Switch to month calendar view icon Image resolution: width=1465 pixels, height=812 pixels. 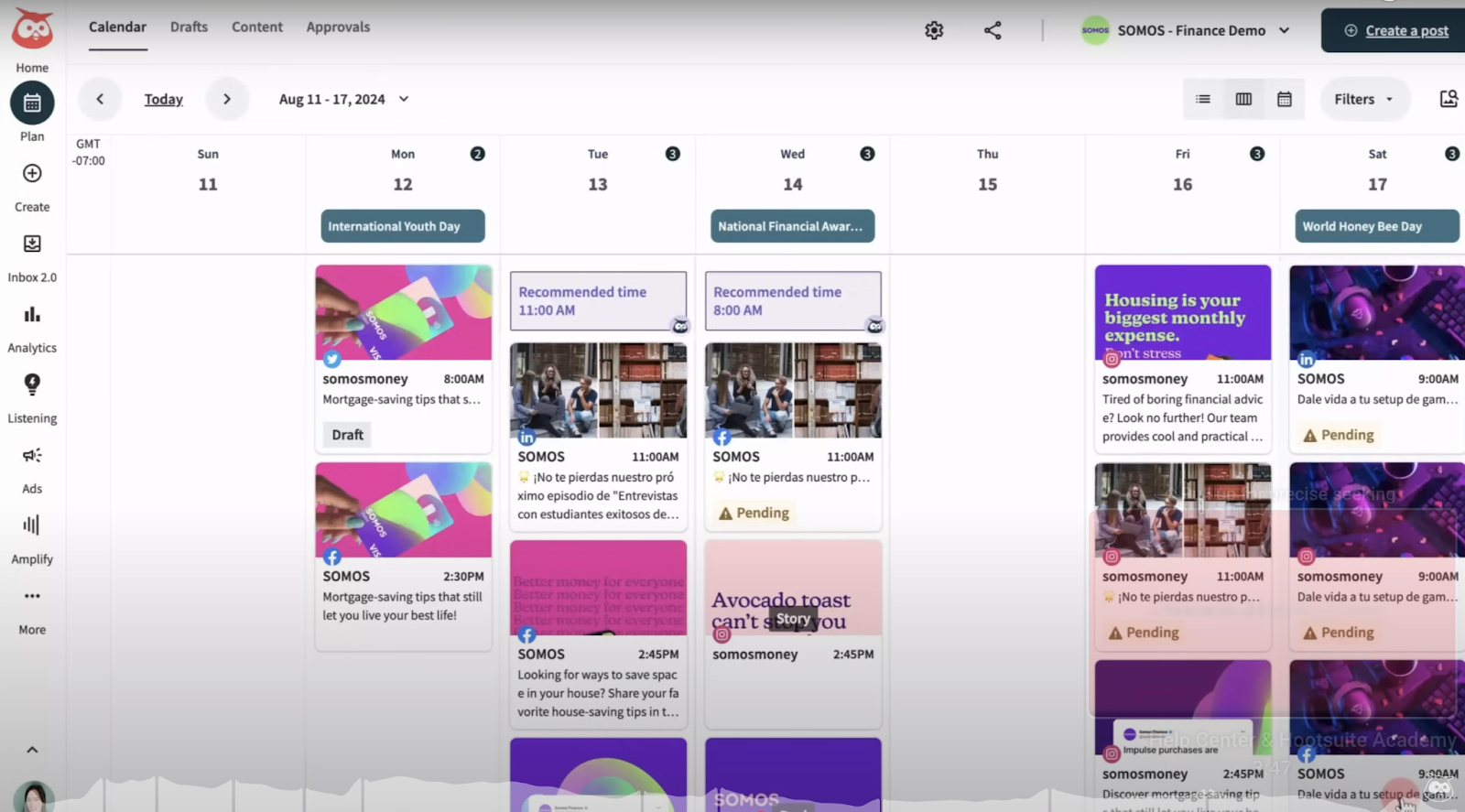pyautogui.click(x=1285, y=99)
